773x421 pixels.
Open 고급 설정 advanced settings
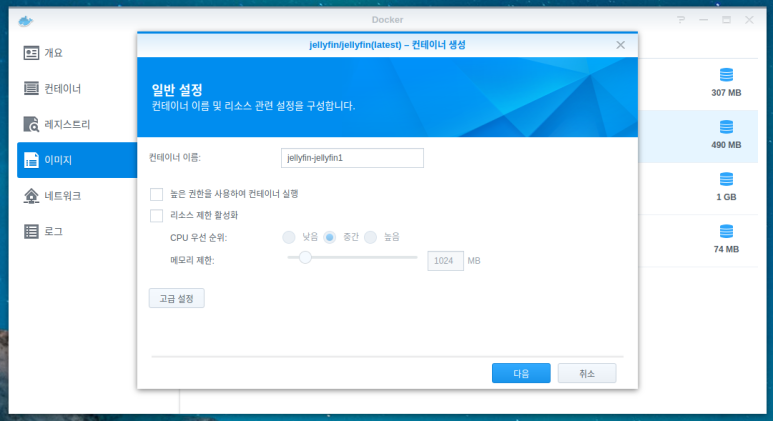click(x=176, y=298)
